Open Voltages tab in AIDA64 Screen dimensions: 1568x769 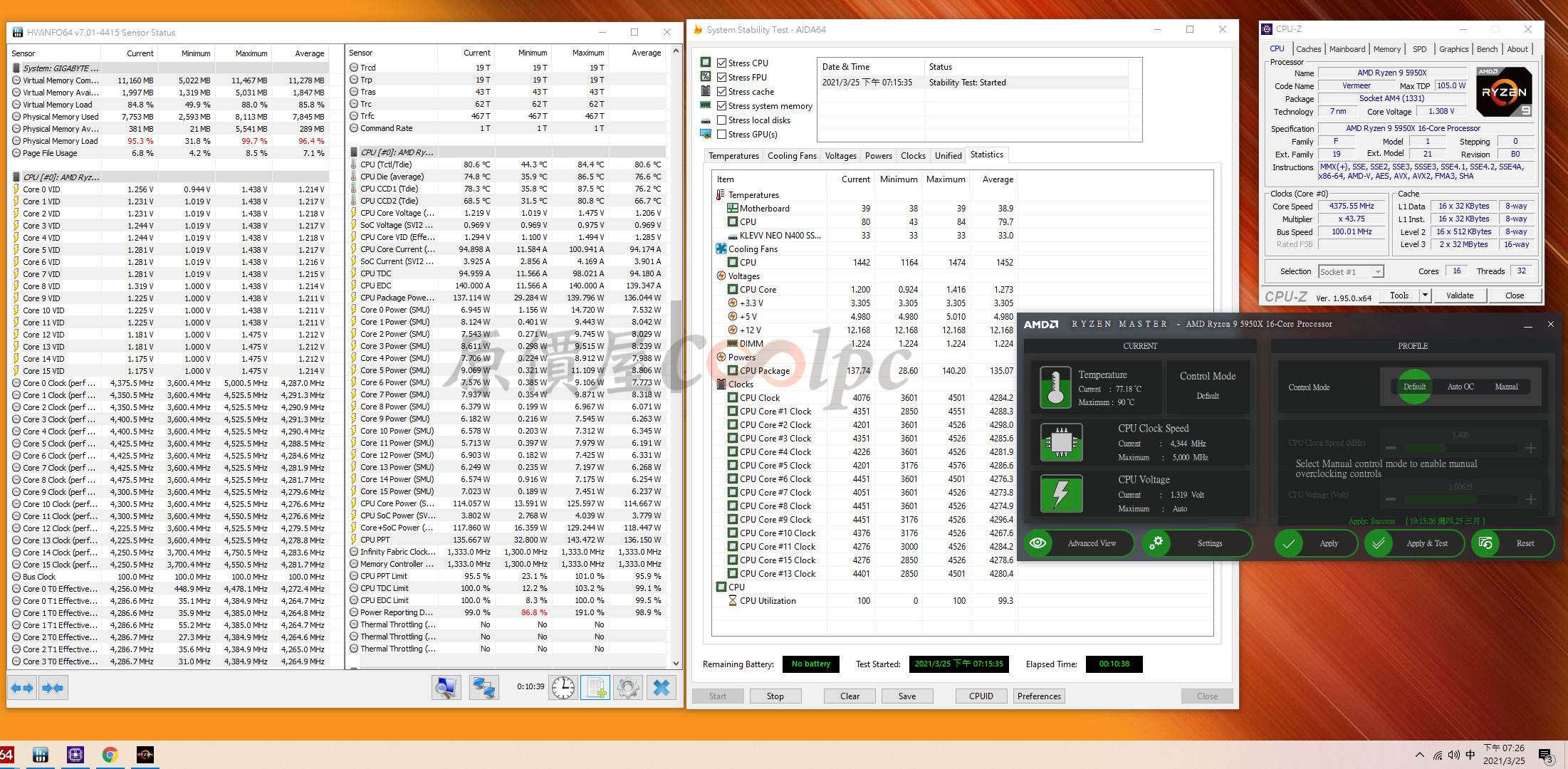tap(840, 156)
